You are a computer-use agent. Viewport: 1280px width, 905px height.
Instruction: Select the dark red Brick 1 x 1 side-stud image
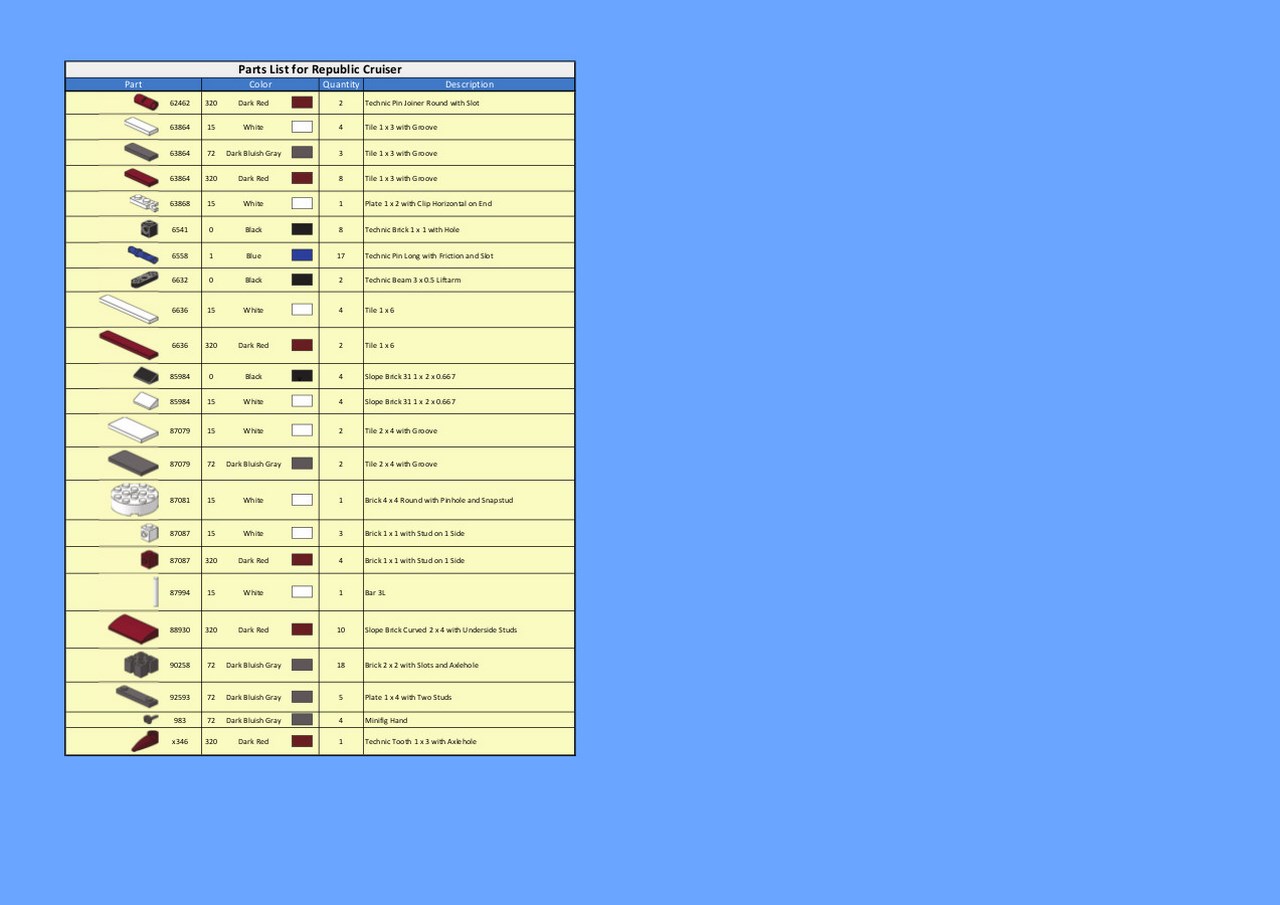(x=150, y=560)
